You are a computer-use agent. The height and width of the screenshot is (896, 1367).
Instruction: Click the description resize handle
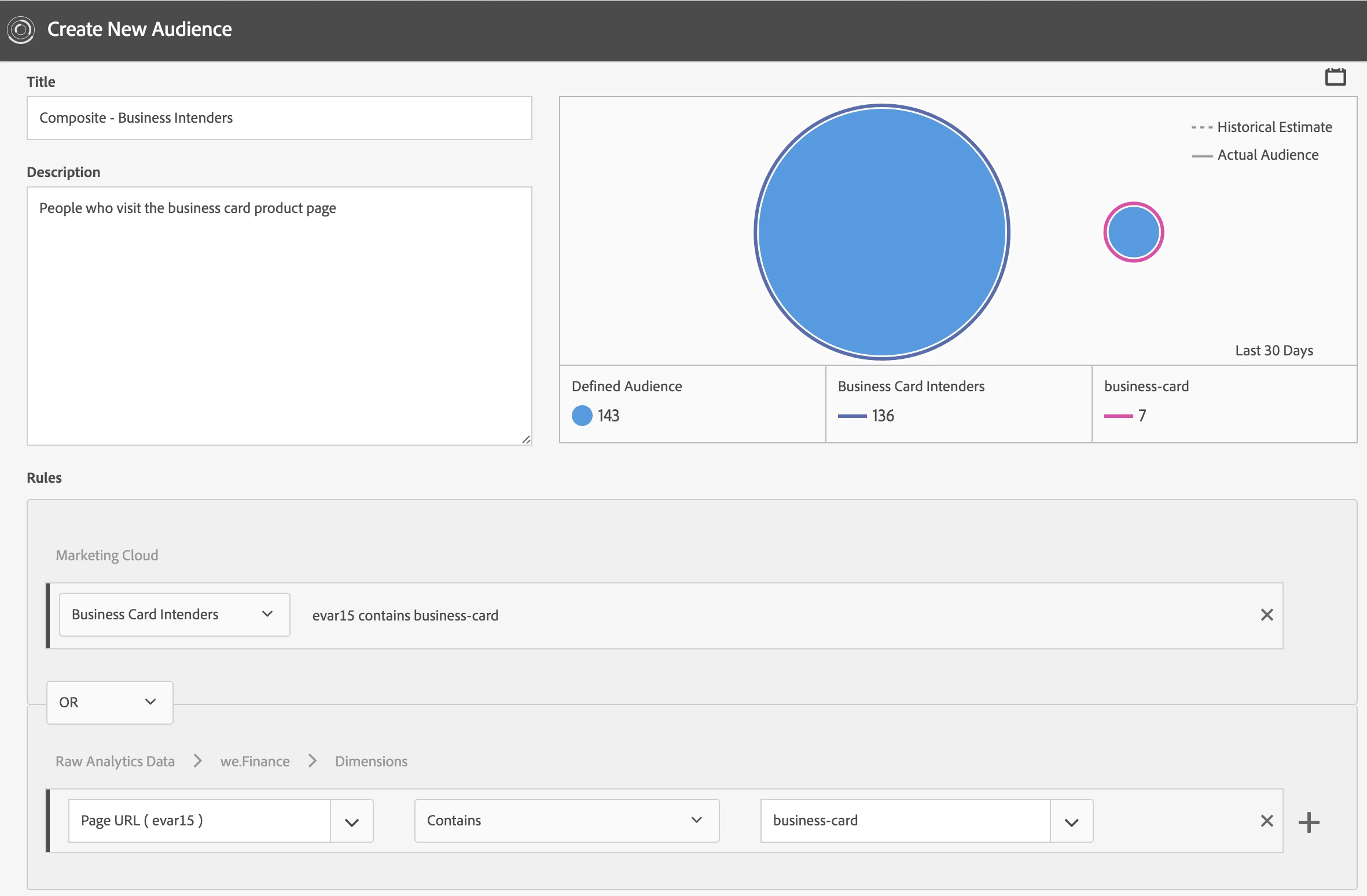coord(526,440)
